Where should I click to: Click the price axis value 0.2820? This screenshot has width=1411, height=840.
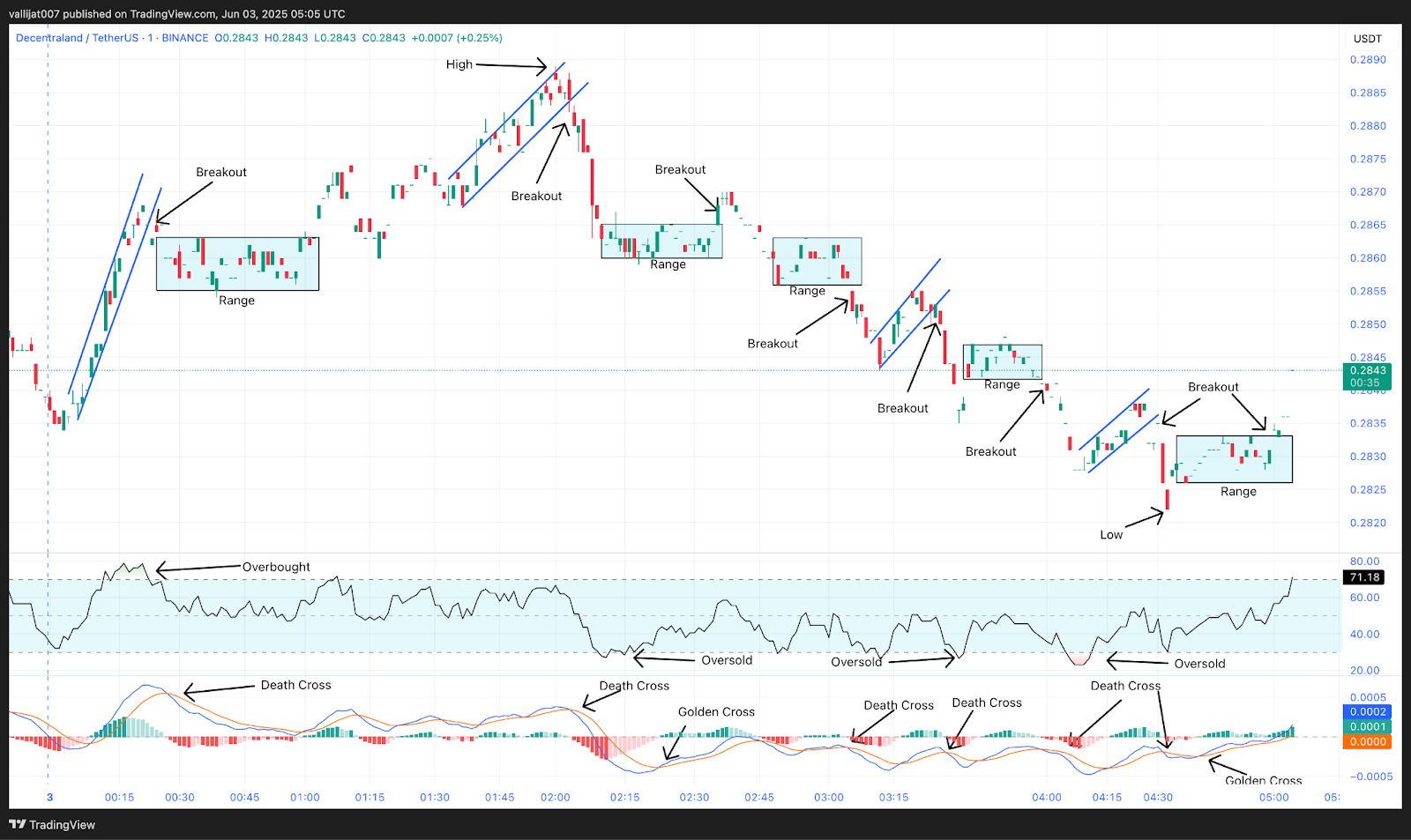pyautogui.click(x=1368, y=523)
